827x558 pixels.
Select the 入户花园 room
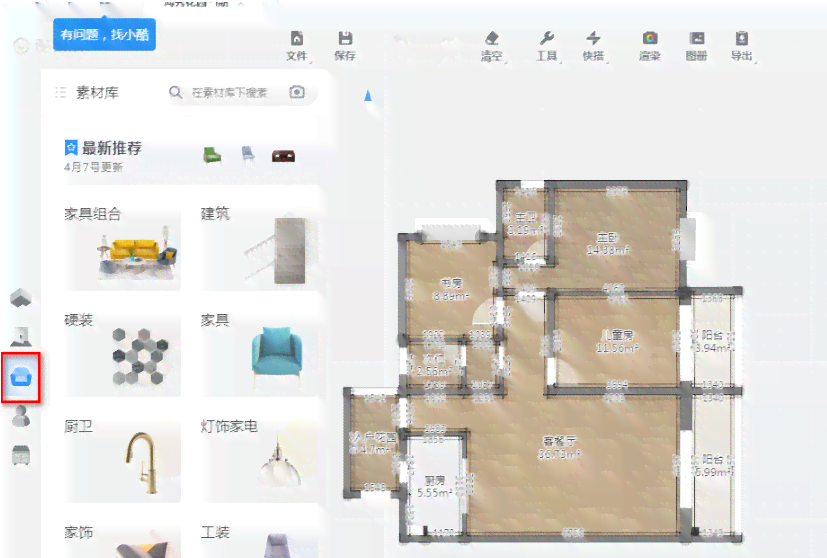pos(372,443)
